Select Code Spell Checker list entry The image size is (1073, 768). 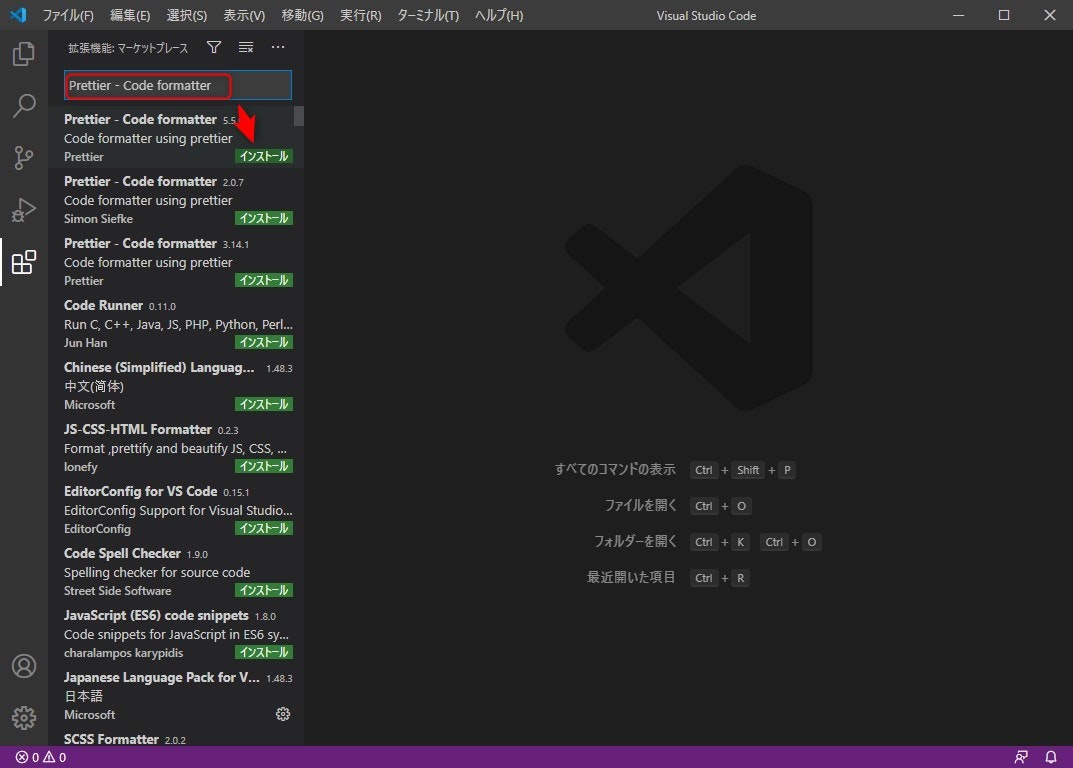click(x=176, y=572)
